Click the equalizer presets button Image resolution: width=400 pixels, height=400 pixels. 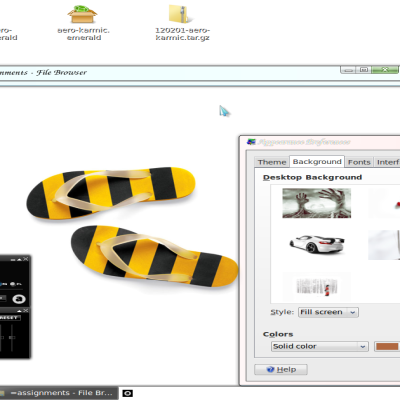click(x=10, y=318)
